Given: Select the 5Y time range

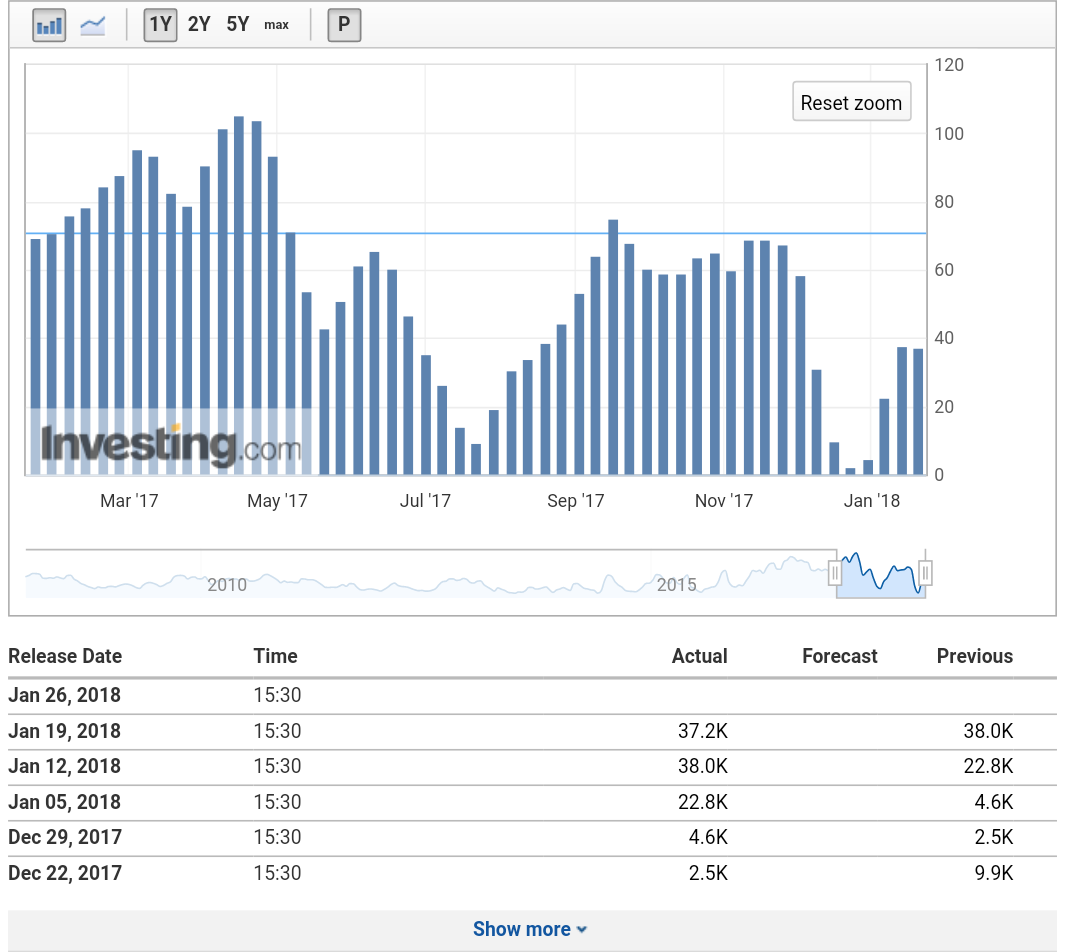Looking at the screenshot, I should 238,25.
